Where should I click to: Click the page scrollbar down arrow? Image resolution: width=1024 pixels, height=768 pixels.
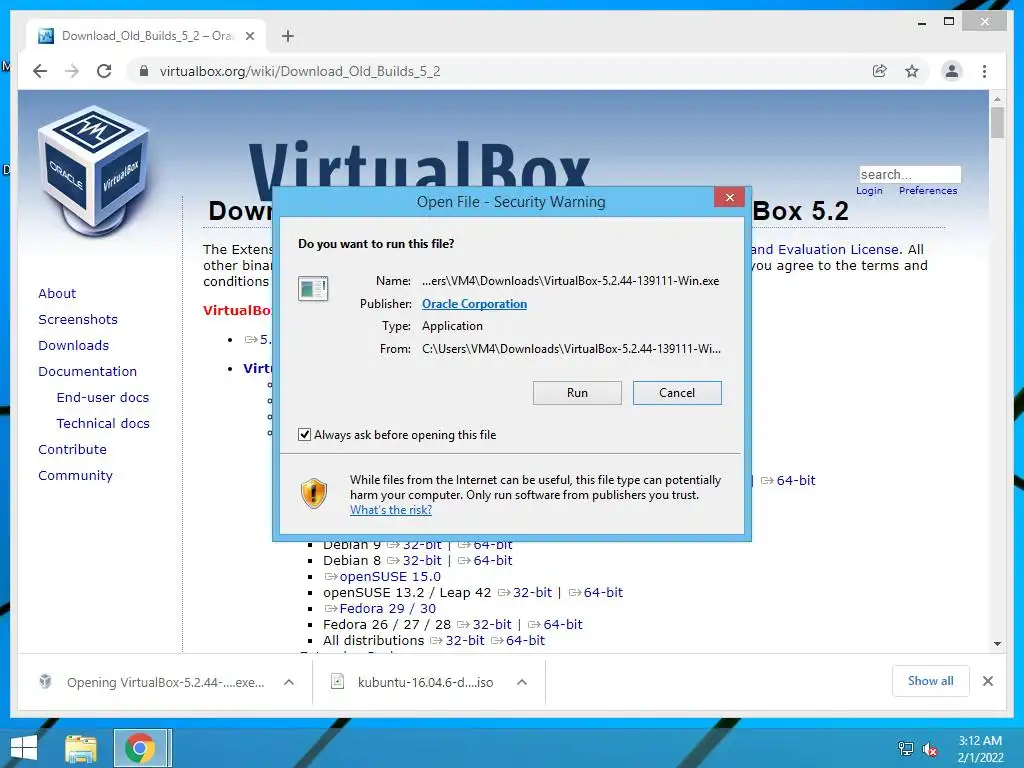tap(997, 644)
